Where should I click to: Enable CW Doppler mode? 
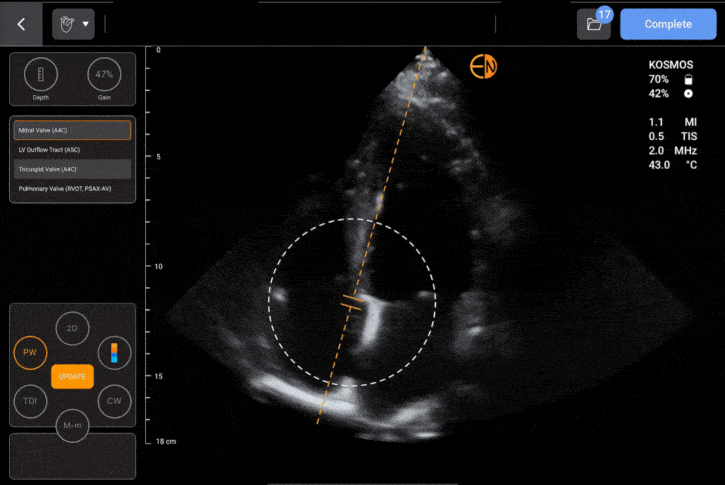point(113,401)
